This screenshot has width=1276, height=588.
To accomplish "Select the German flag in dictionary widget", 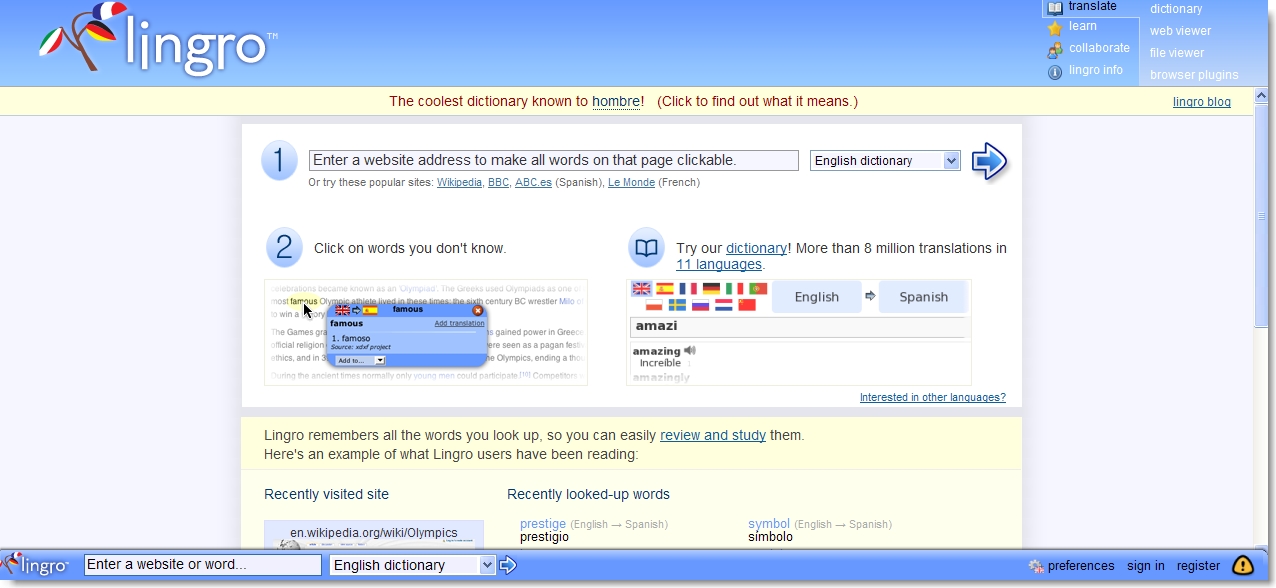I will pyautogui.click(x=711, y=289).
